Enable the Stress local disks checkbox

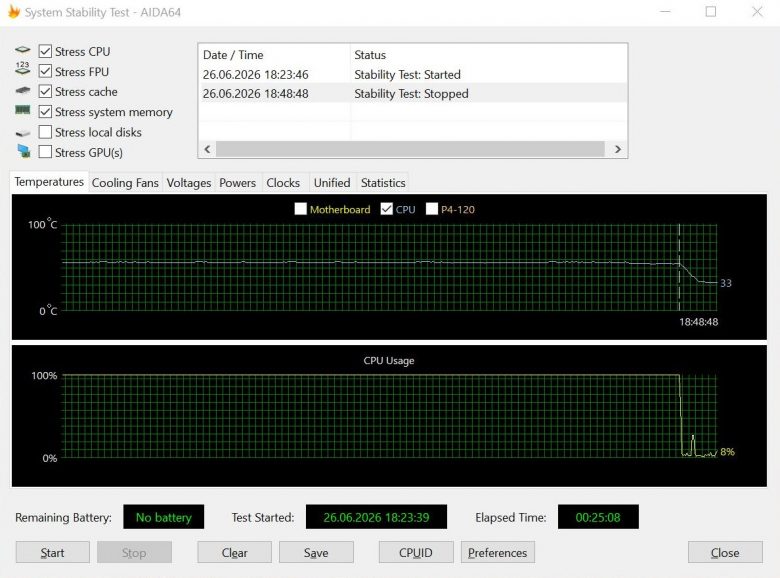click(x=45, y=132)
